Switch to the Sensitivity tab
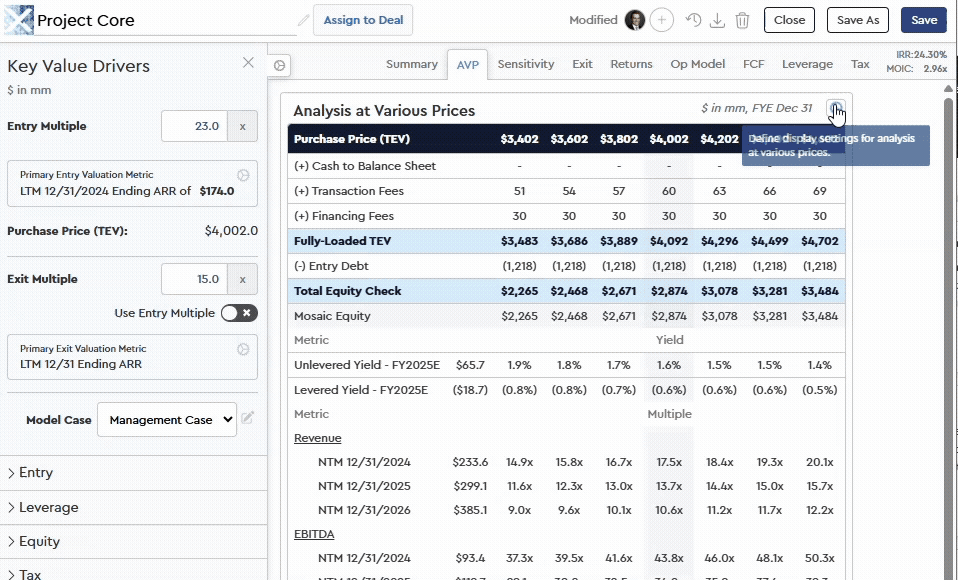958x580 pixels. point(525,63)
